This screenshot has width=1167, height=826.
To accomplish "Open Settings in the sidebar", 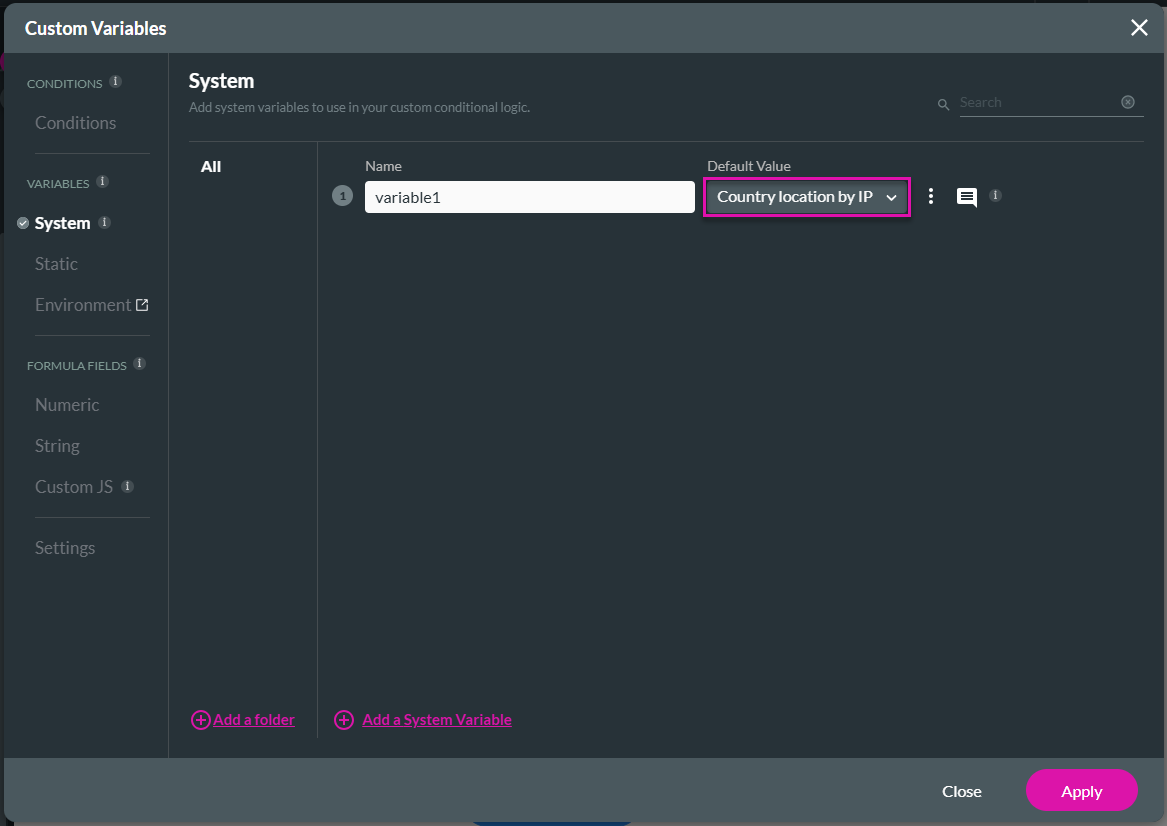I will click(x=65, y=548).
